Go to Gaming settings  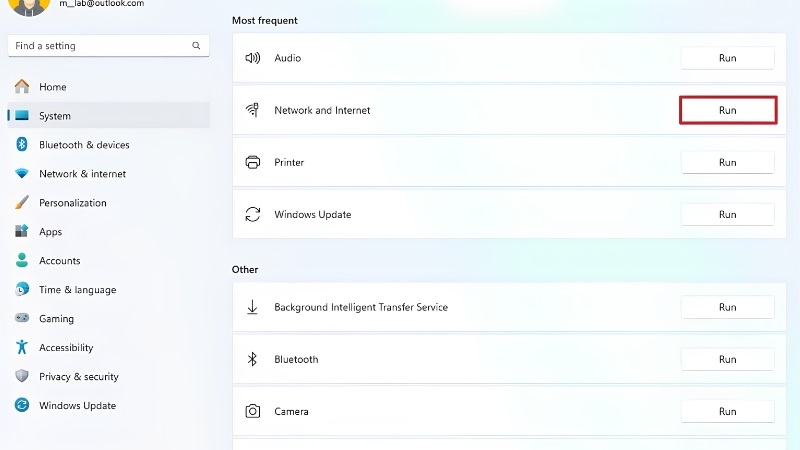[x=109, y=318]
